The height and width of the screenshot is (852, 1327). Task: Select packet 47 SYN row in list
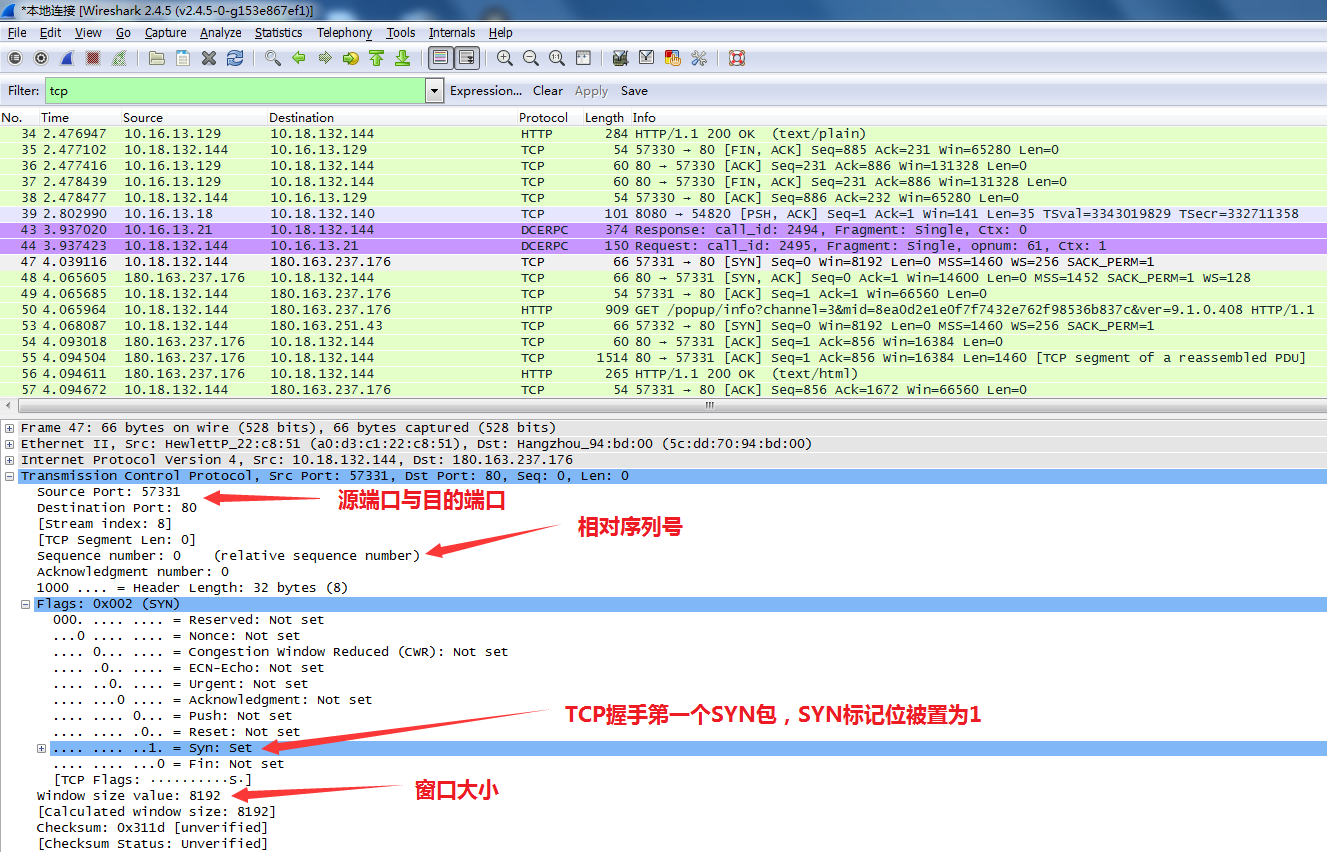point(663,262)
